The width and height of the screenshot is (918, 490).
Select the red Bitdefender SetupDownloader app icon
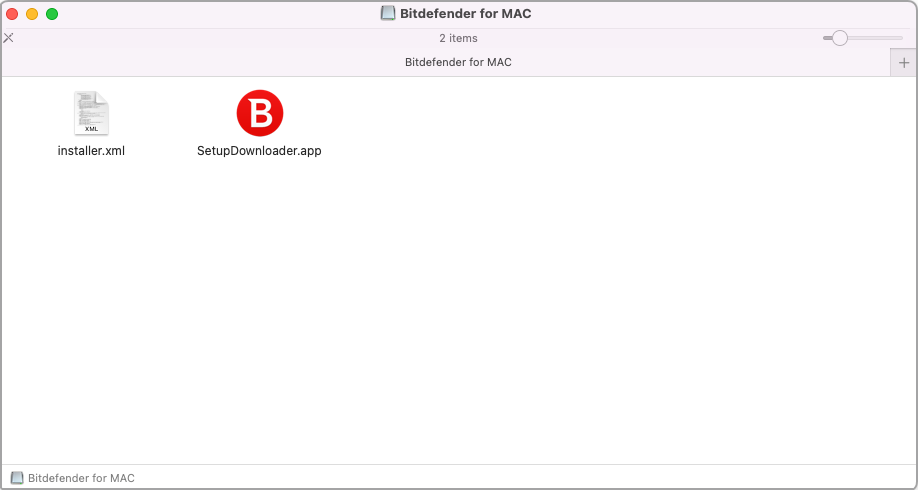tap(259, 113)
